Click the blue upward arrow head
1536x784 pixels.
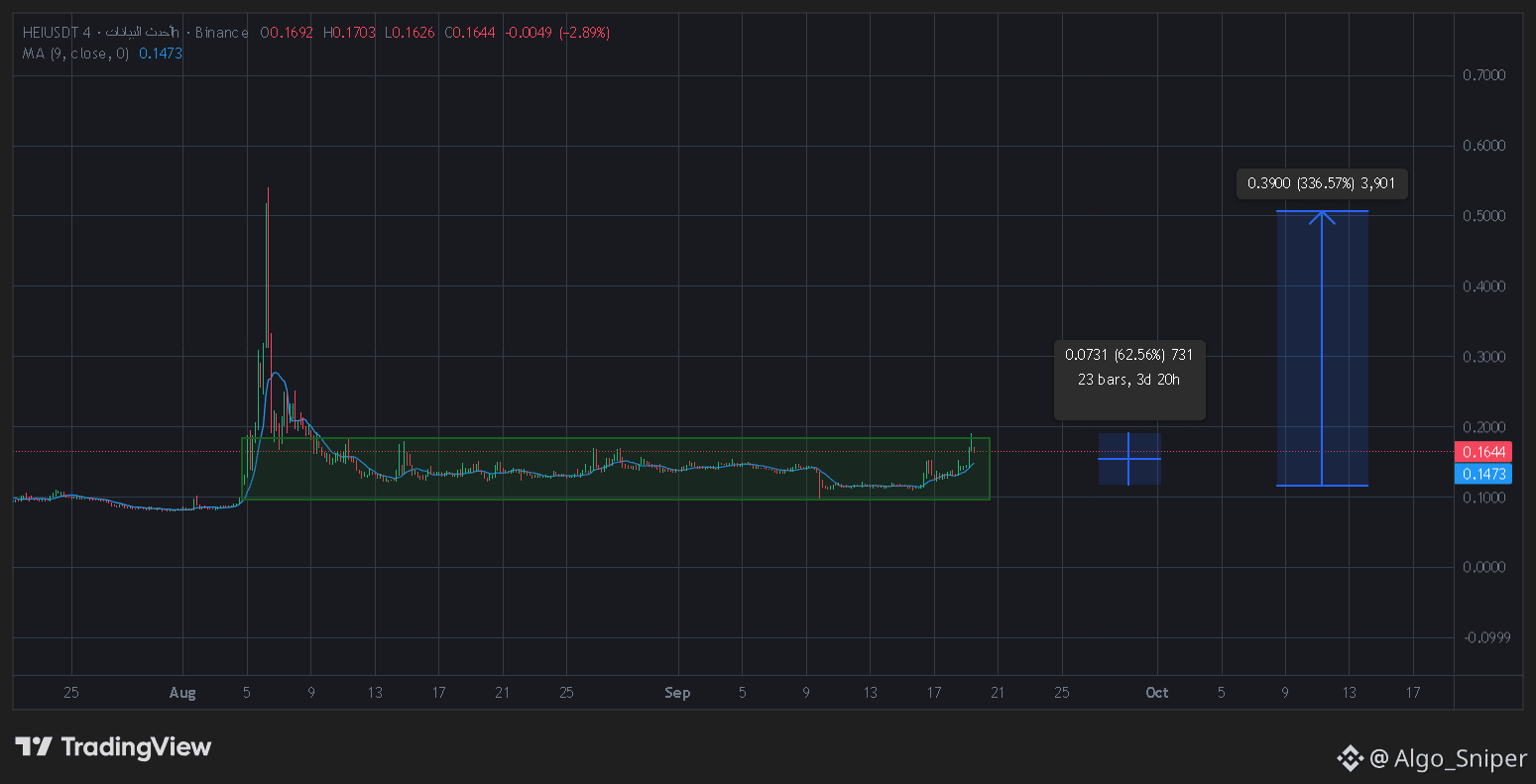point(1322,217)
